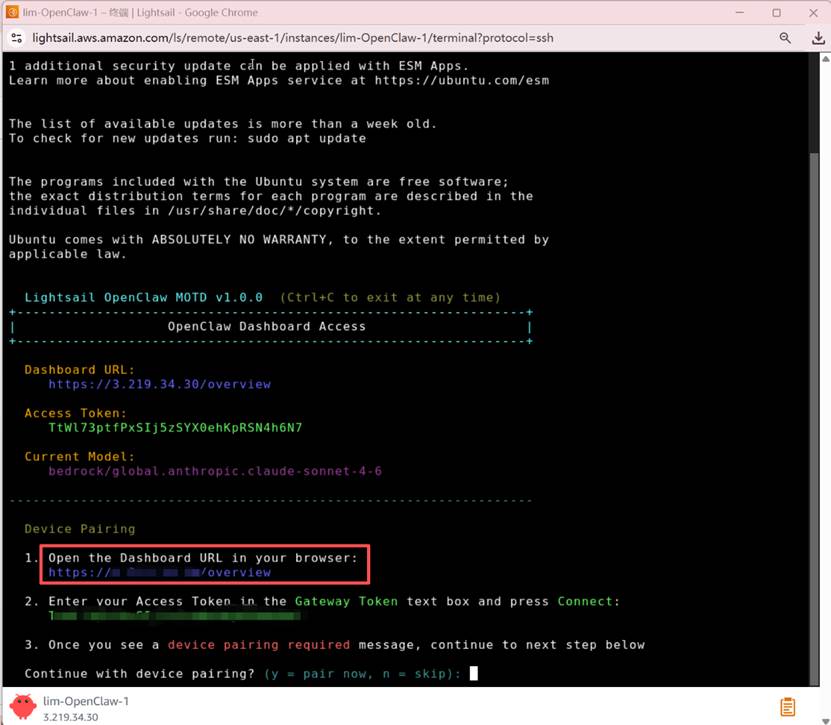The image size is (831, 725).
Task: Click the green 'Connect' word in step 2
Action: [x=585, y=602]
